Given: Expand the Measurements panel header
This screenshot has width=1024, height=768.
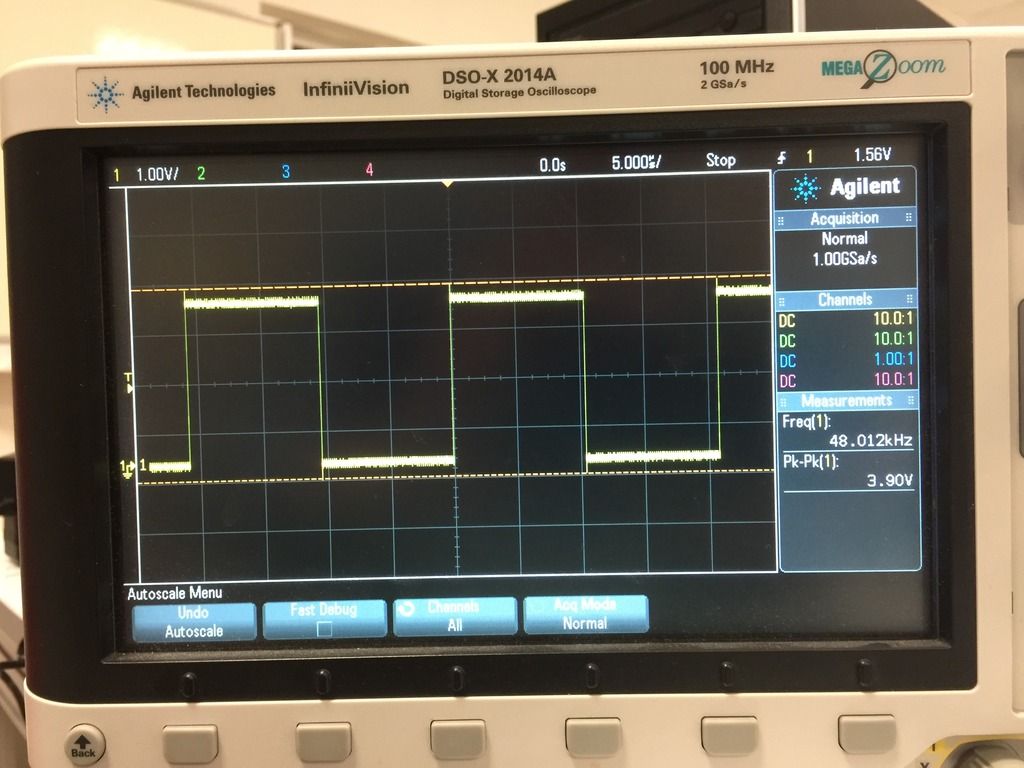Looking at the screenshot, I should pyautogui.click(x=845, y=400).
